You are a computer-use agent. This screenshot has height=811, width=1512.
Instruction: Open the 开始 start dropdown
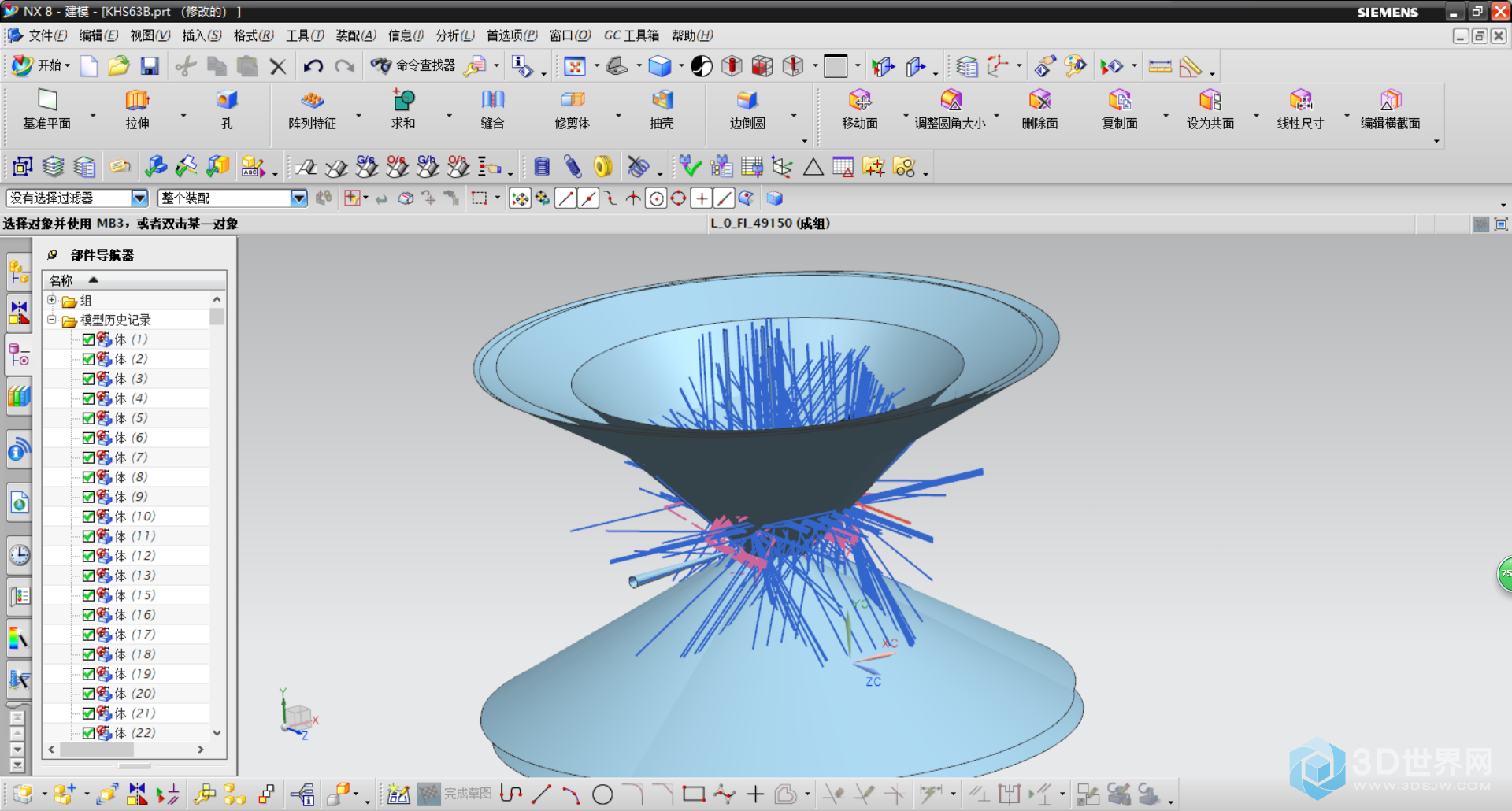point(41,65)
